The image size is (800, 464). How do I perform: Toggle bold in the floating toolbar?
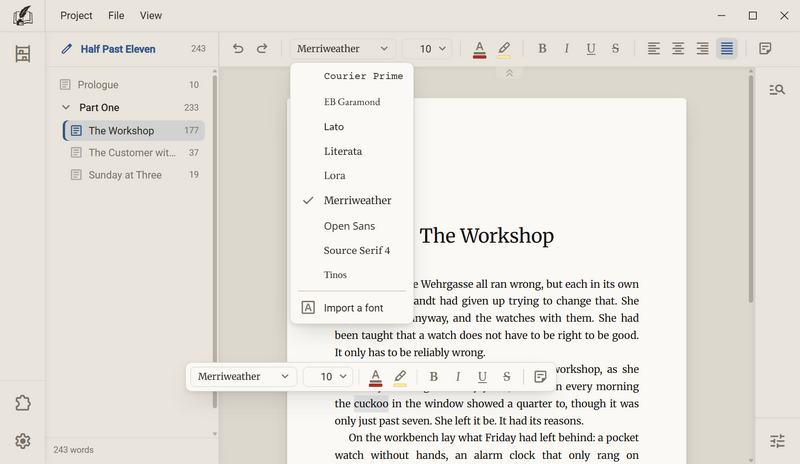[x=434, y=377]
